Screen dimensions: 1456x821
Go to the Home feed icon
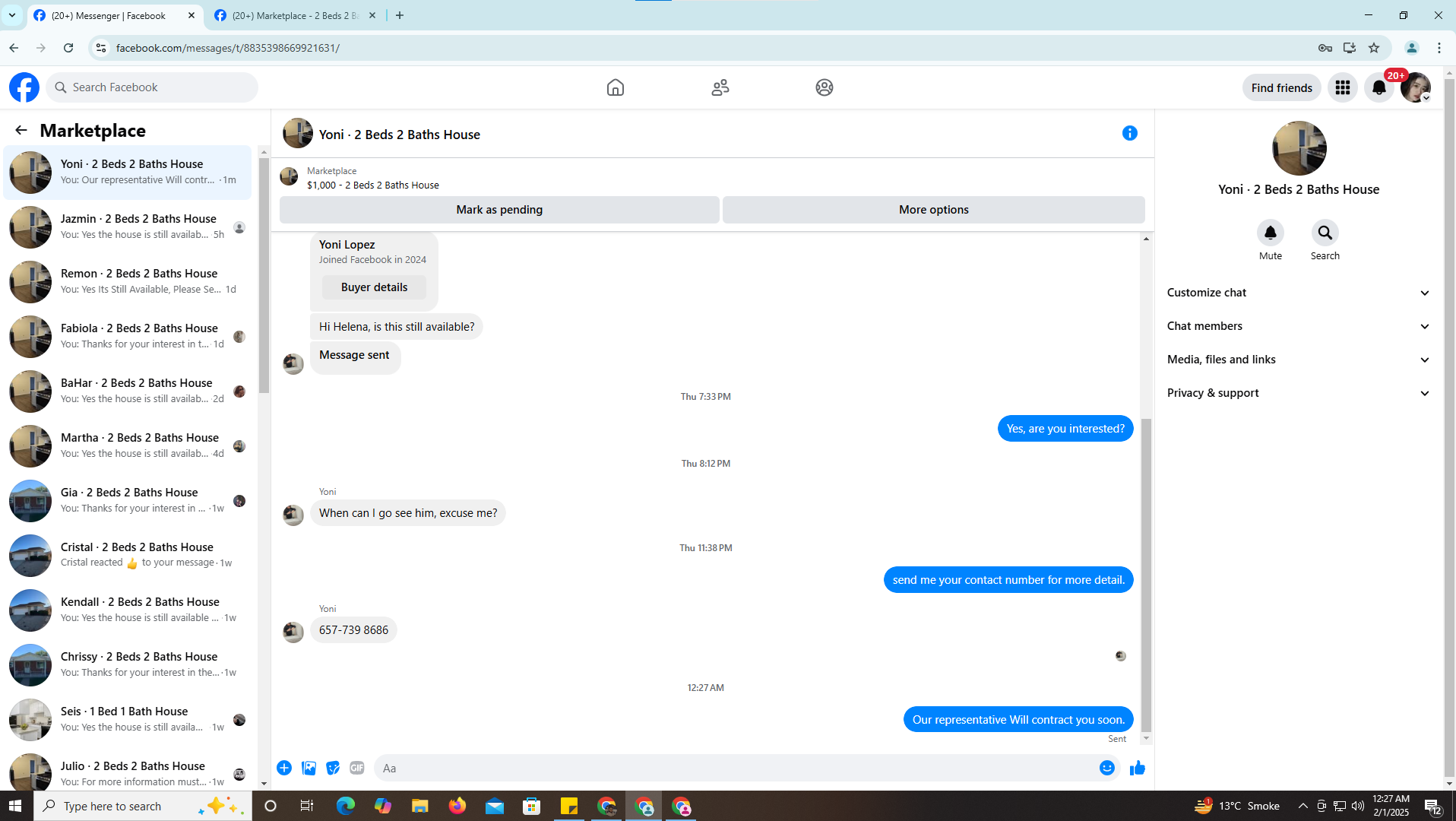(616, 87)
